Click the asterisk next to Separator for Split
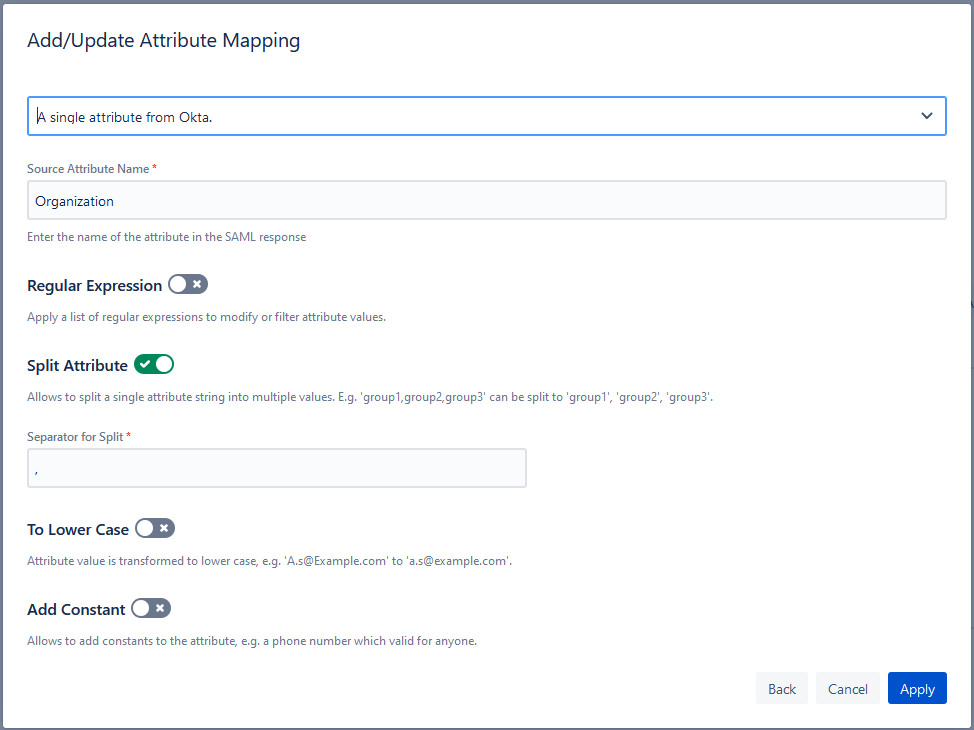The image size is (974, 730). 130,437
